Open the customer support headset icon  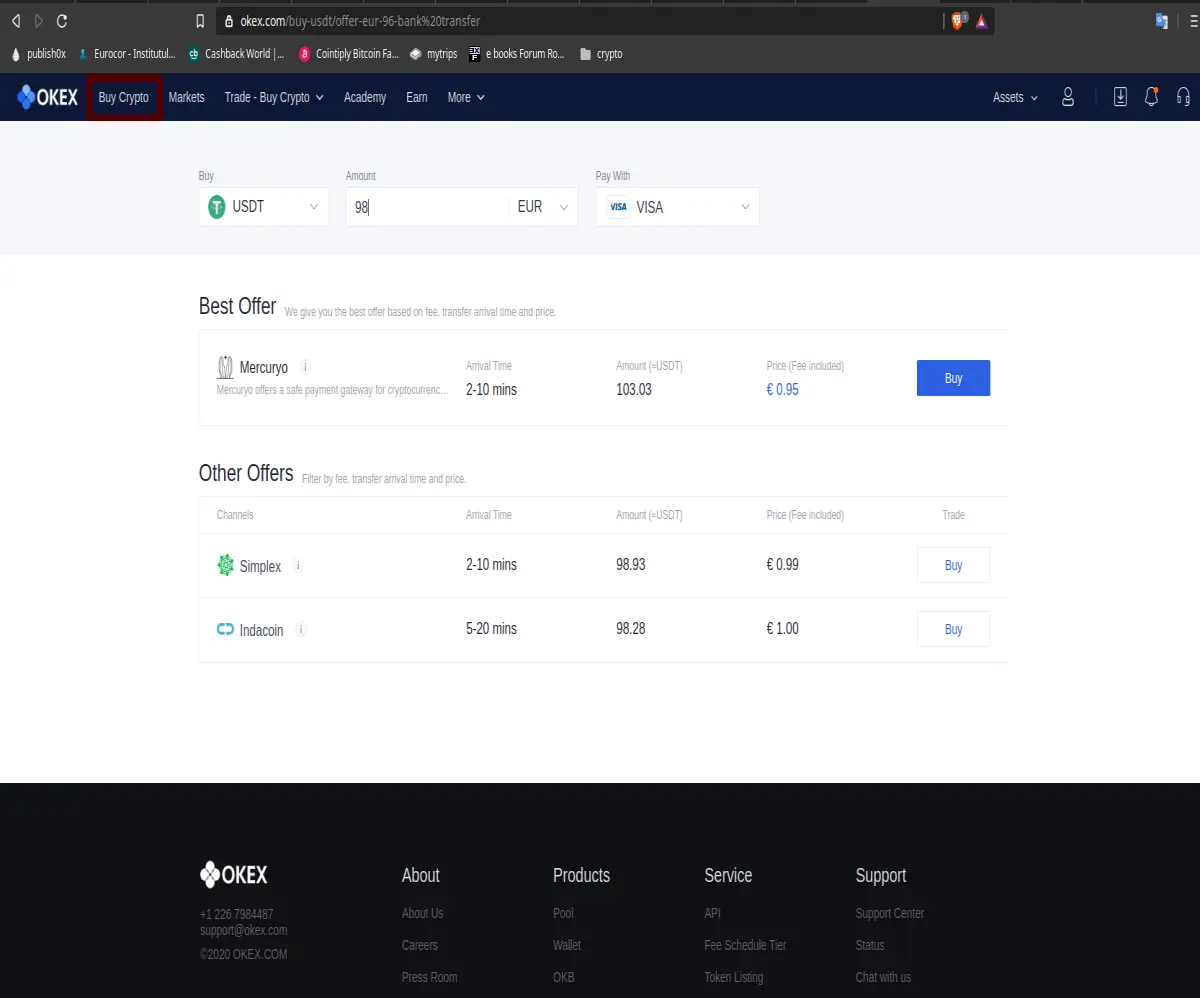[1184, 97]
